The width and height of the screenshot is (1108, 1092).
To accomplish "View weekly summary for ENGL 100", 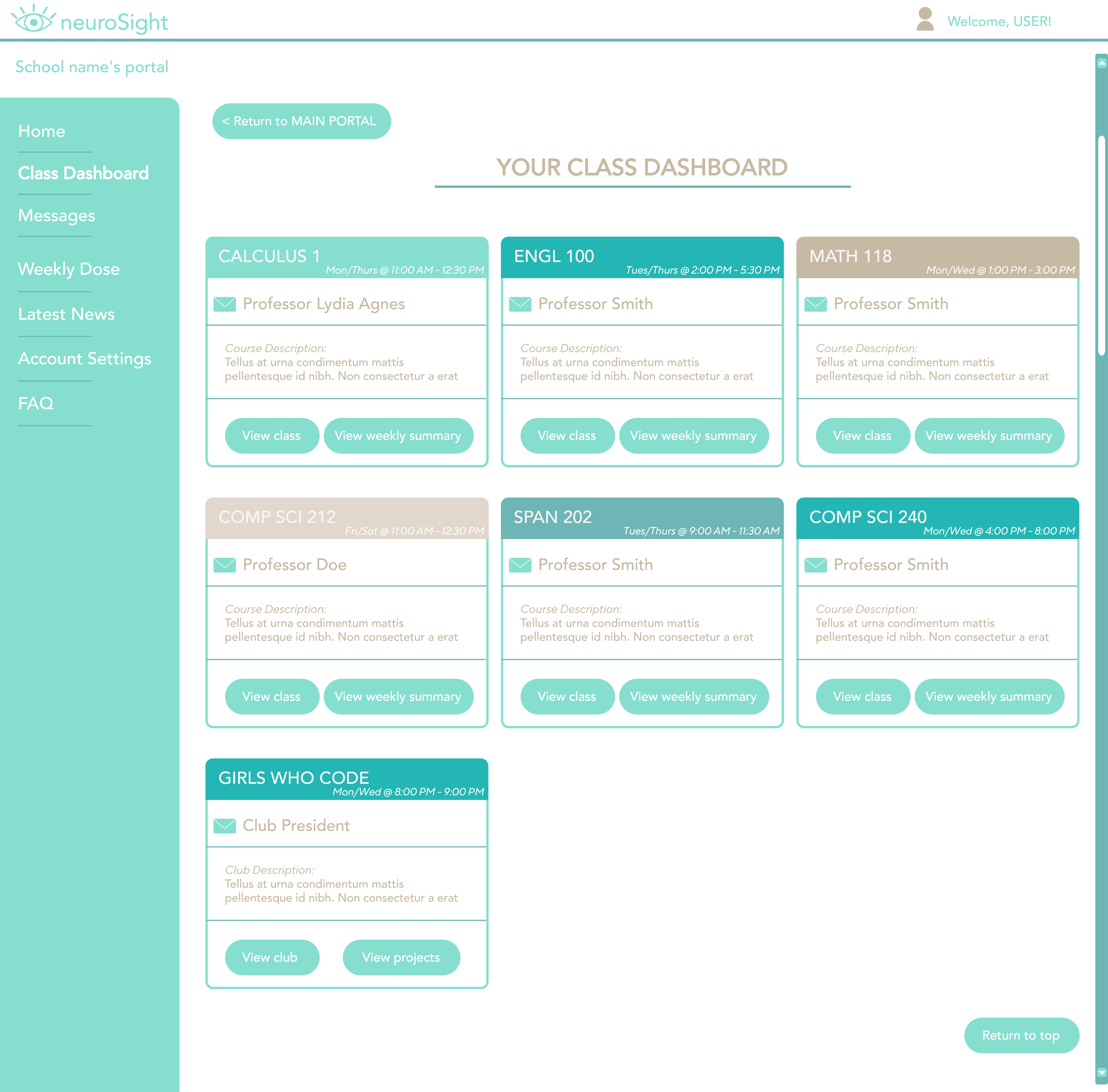I will pos(693,436).
